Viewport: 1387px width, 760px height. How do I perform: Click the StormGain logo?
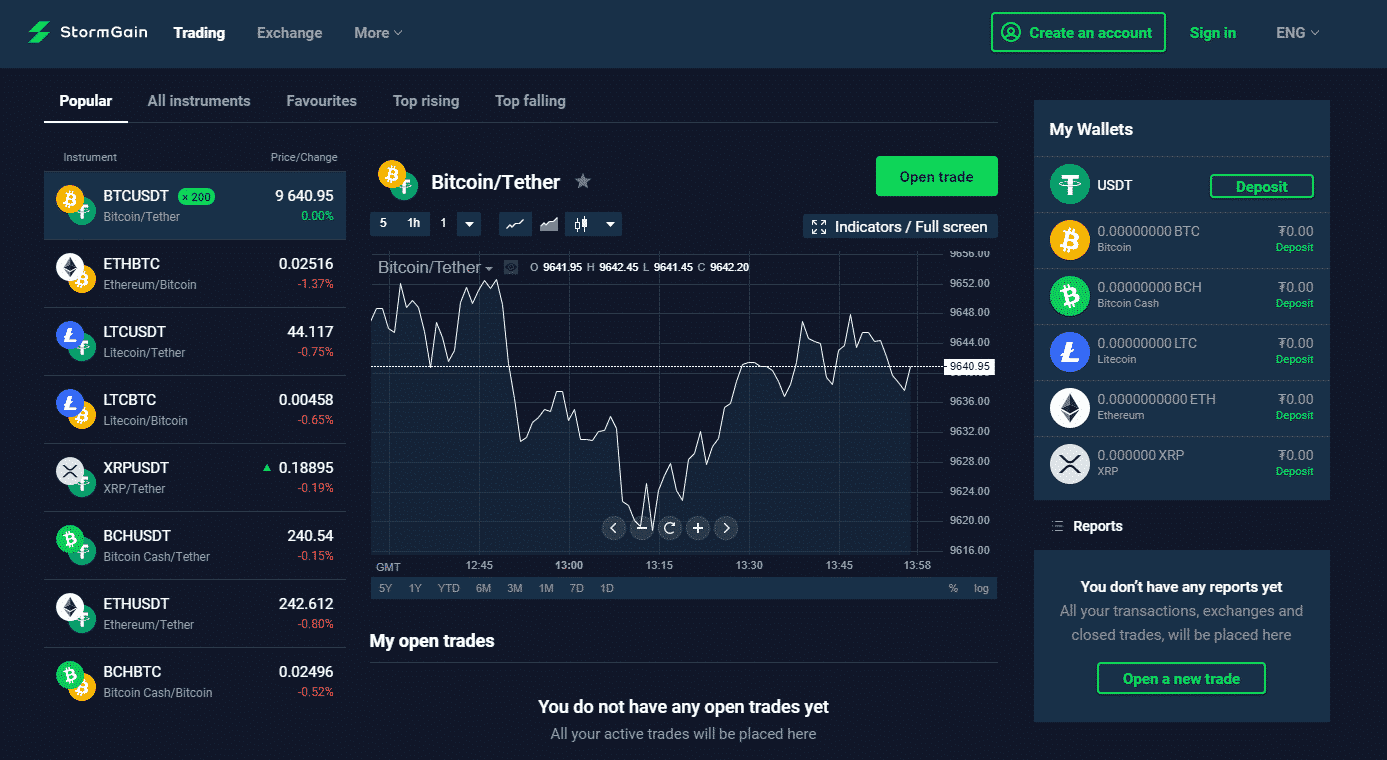88,32
